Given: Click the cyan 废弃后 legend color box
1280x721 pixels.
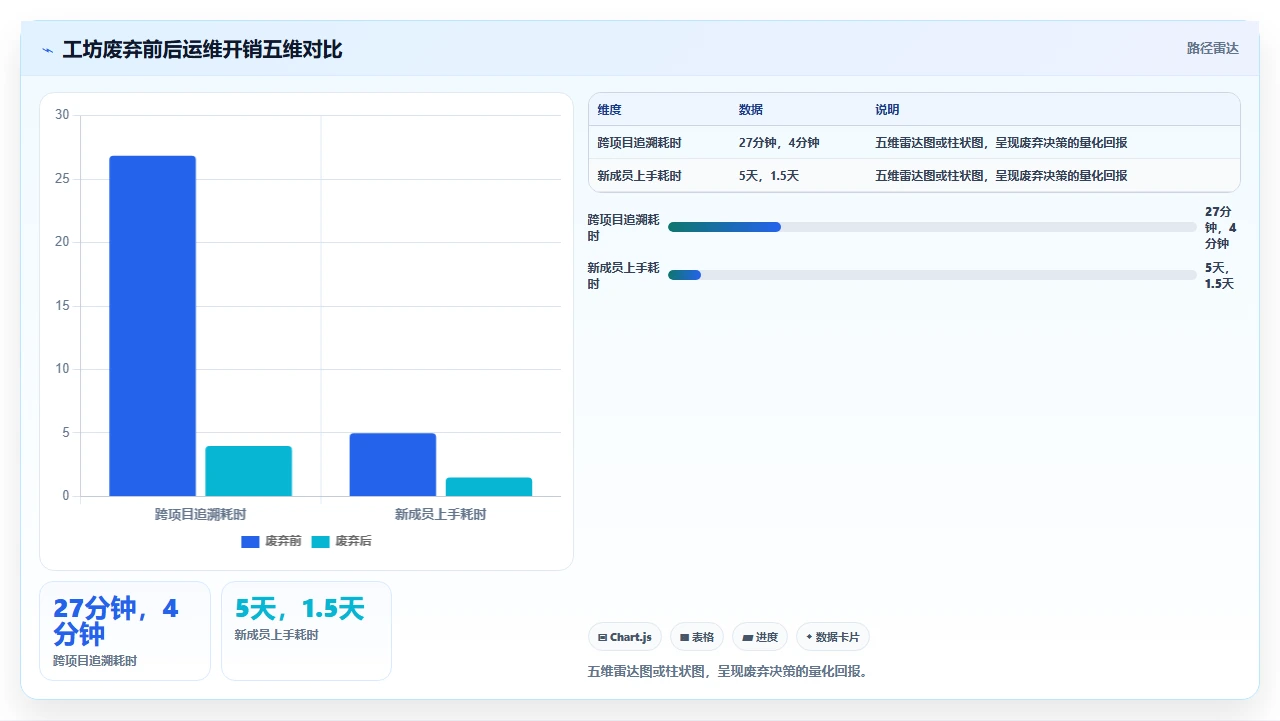Looking at the screenshot, I should [x=320, y=541].
